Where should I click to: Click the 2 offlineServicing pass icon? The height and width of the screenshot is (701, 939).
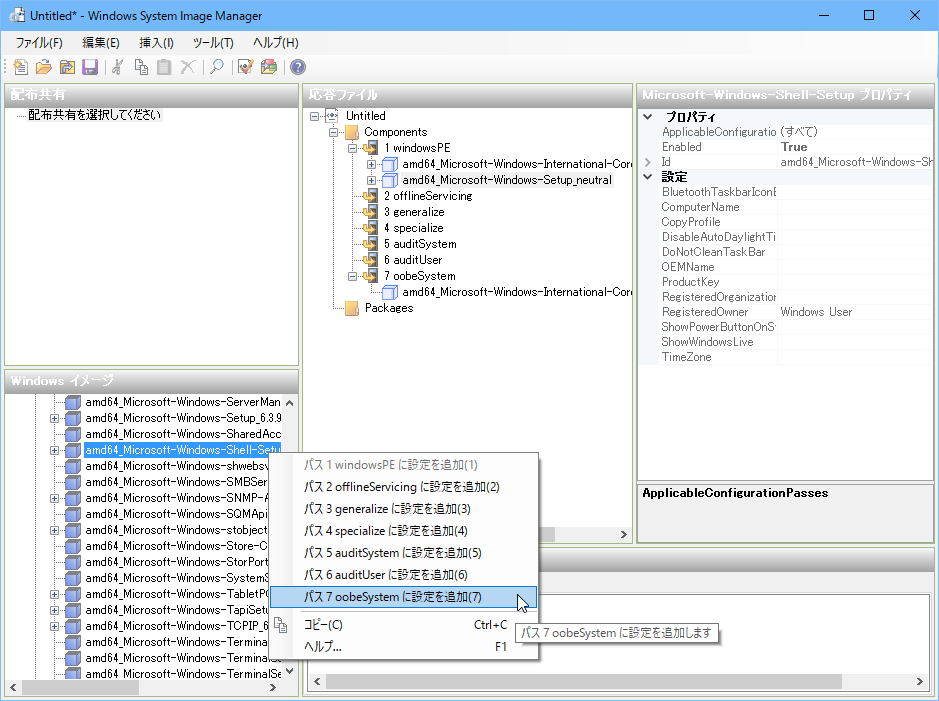(x=371, y=196)
